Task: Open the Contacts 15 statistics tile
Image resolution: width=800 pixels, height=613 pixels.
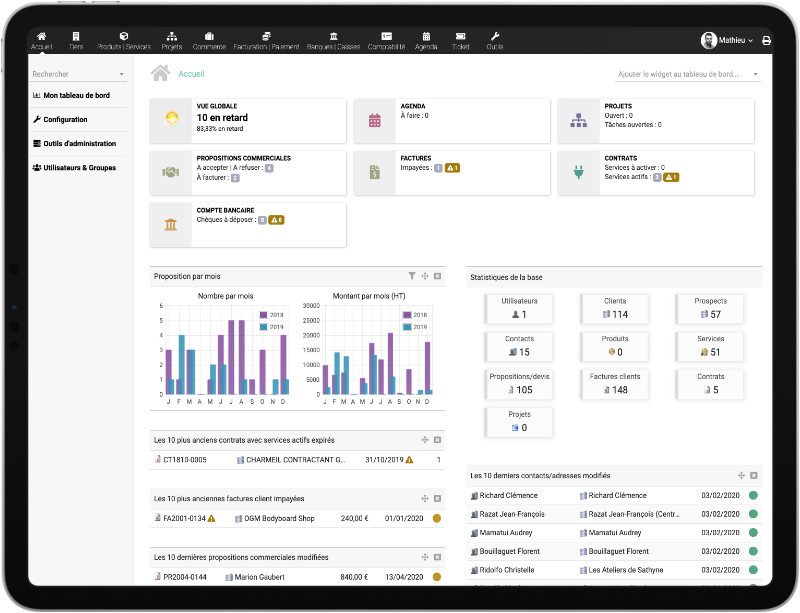Action: click(519, 347)
